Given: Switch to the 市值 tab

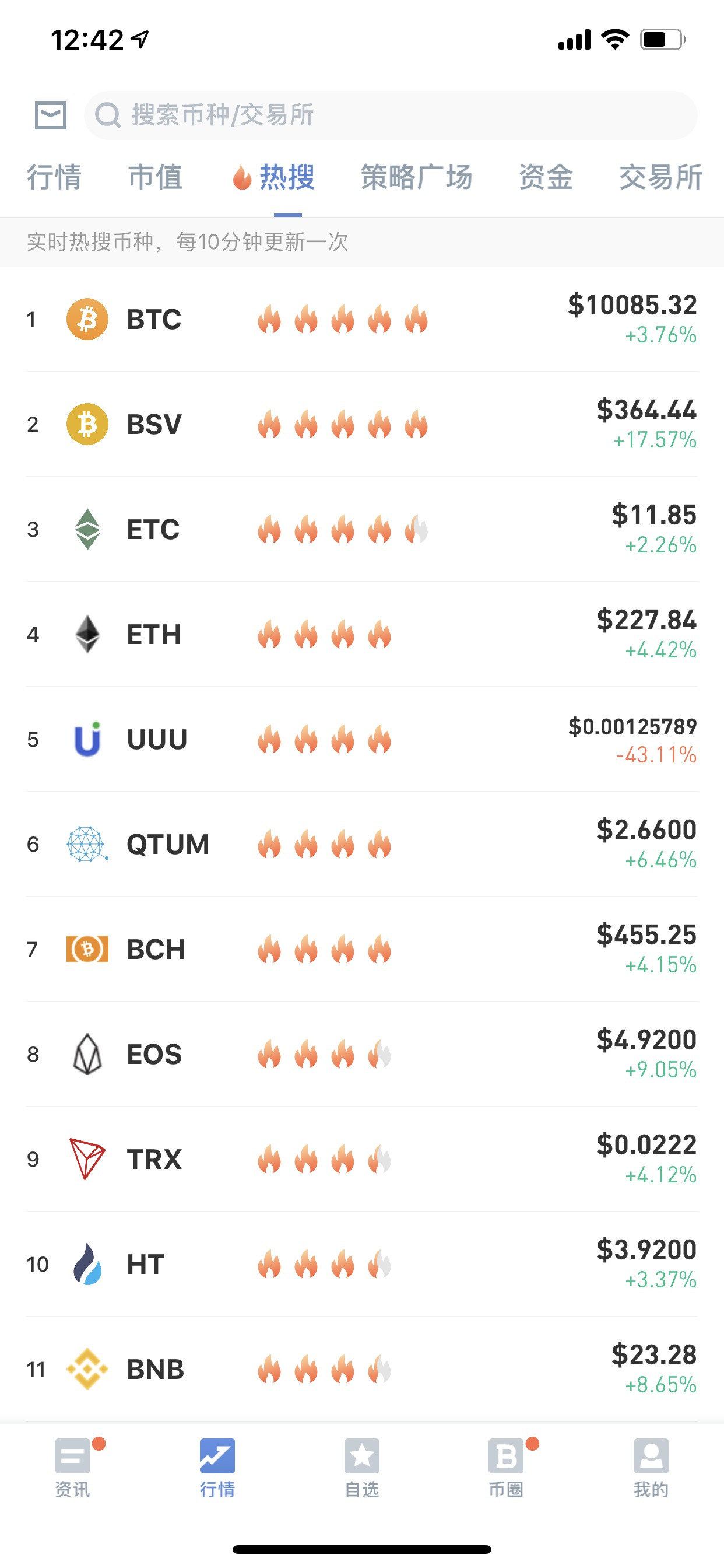Looking at the screenshot, I should click(x=155, y=177).
